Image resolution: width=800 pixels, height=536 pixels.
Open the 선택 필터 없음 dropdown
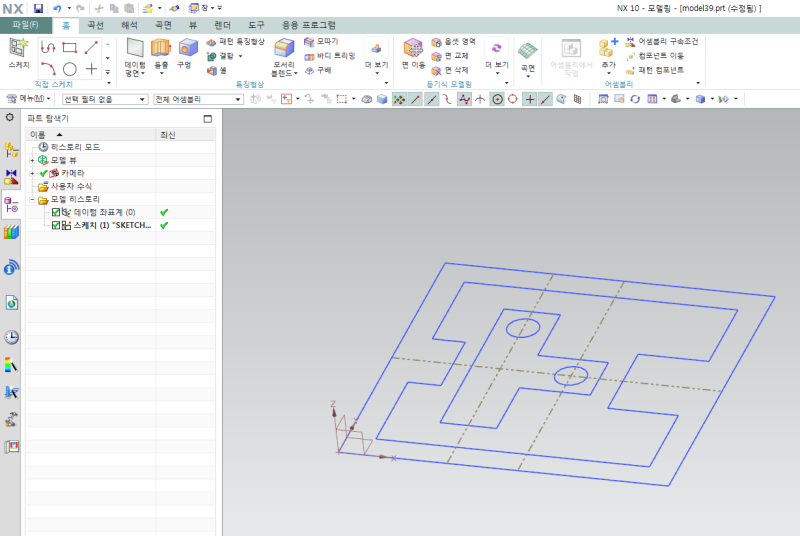coord(104,99)
